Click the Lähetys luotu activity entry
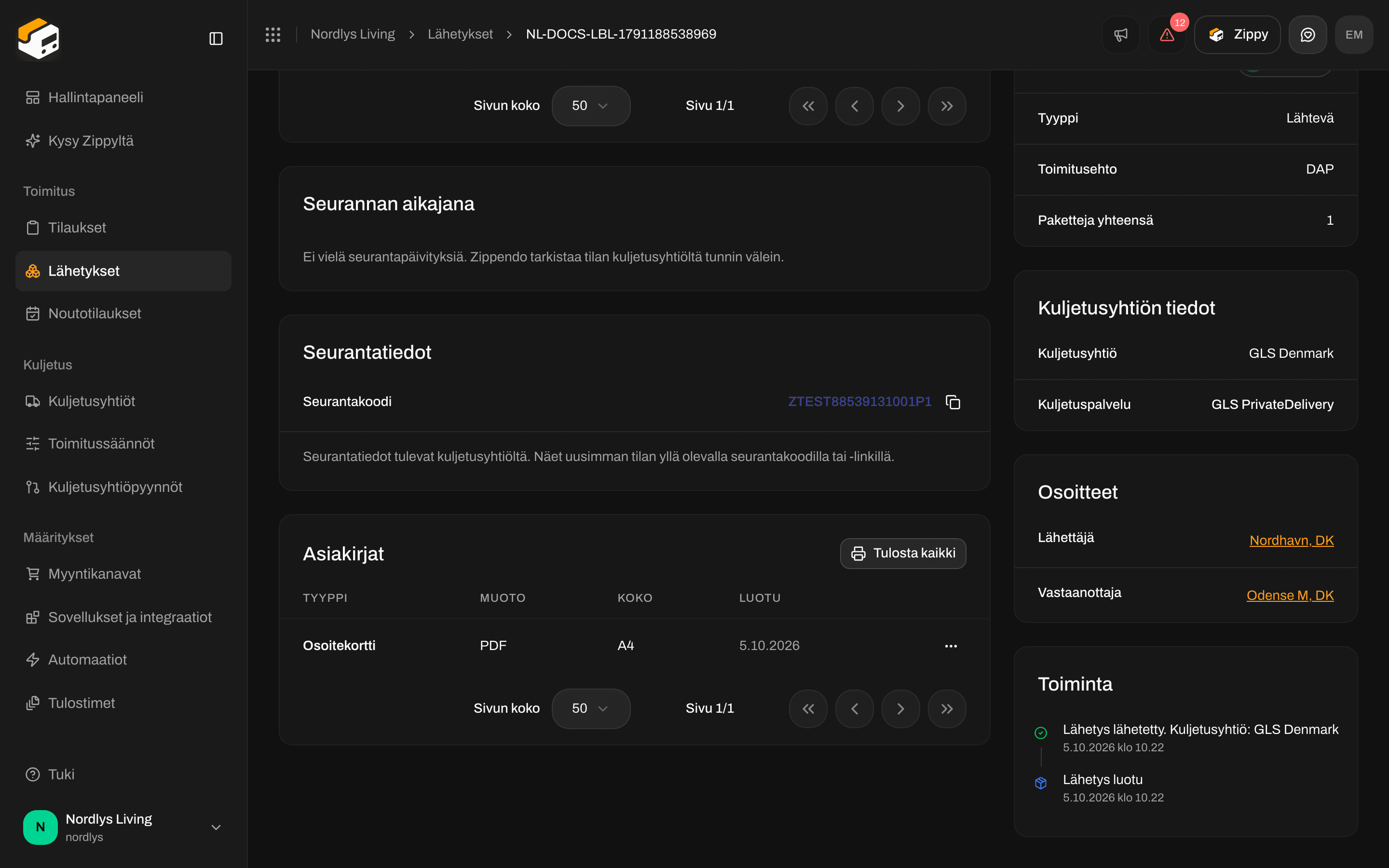 tap(1113, 788)
